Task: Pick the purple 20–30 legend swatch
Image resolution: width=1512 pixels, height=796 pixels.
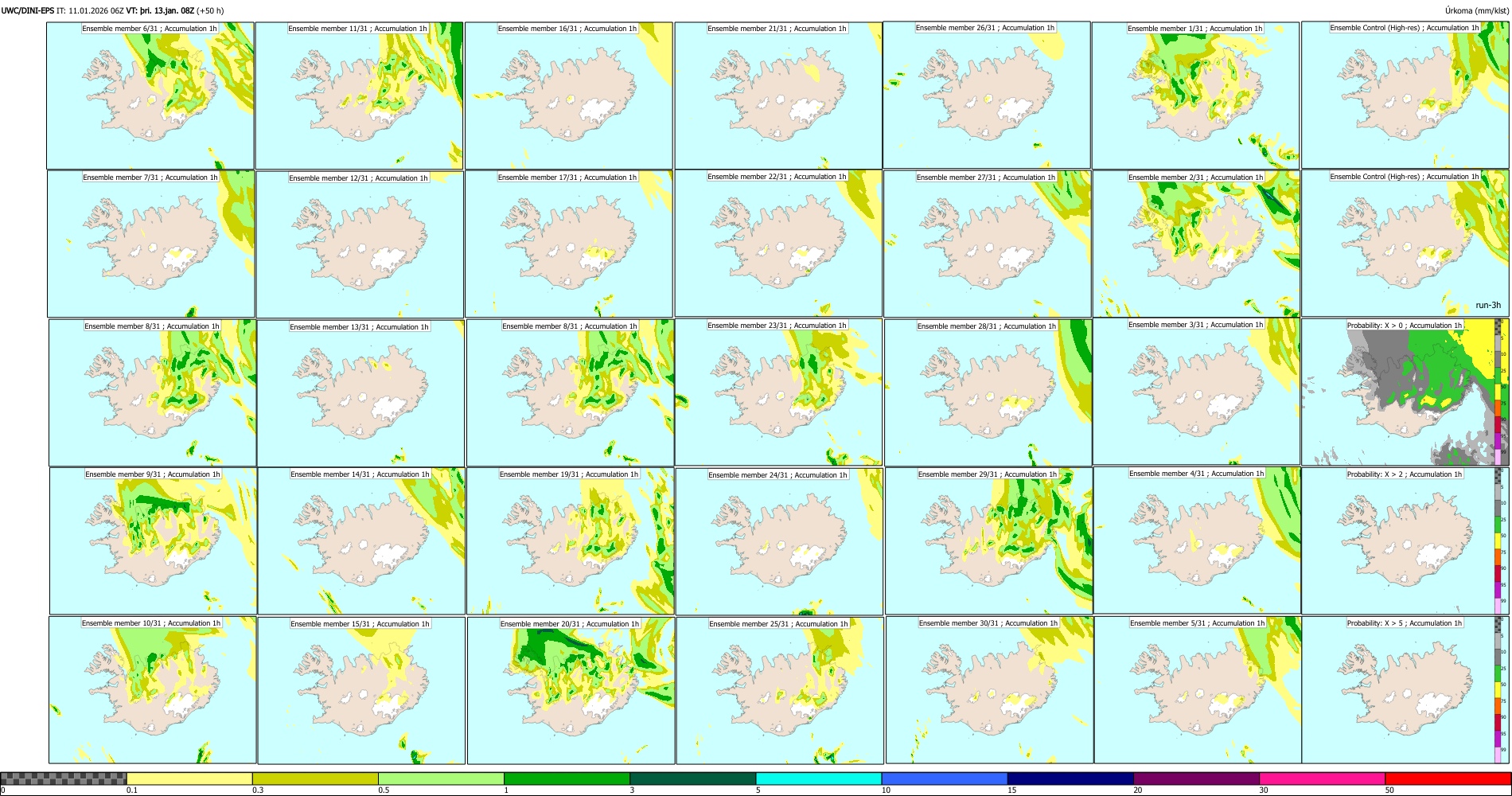Action: (1197, 778)
